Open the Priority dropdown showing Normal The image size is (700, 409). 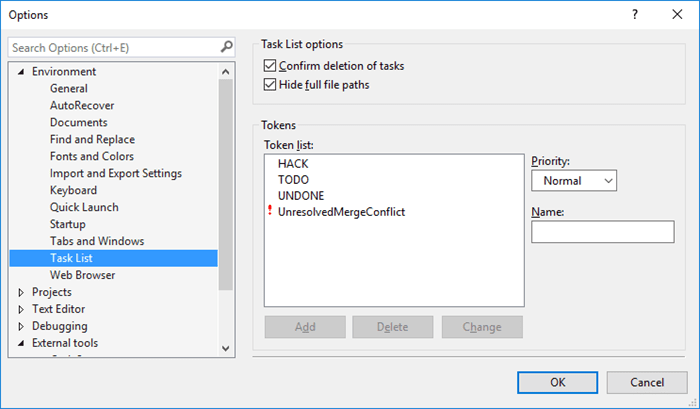coord(574,180)
